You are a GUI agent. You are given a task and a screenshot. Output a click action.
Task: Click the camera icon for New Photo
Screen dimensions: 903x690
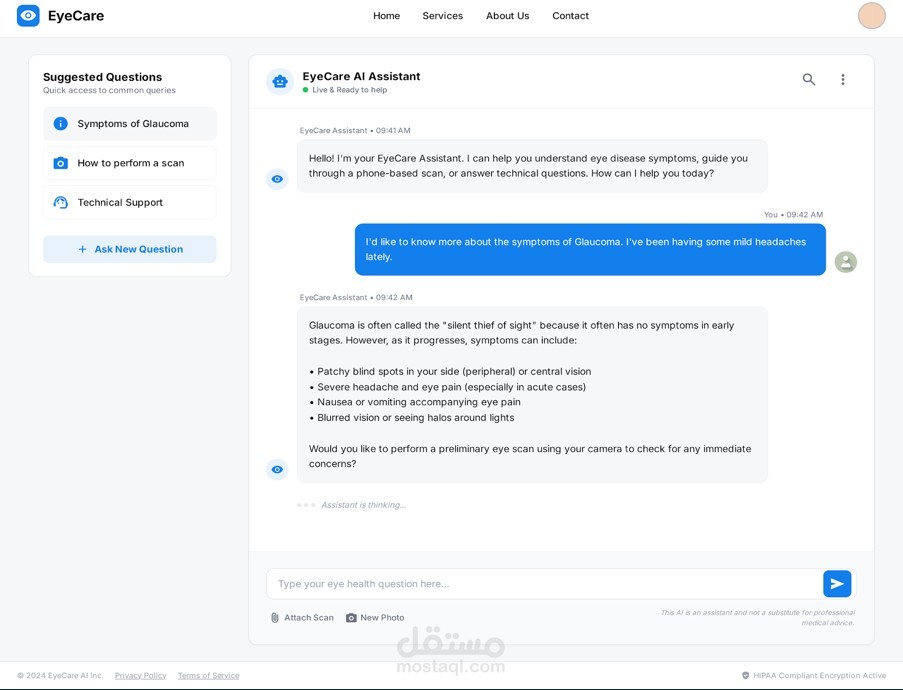tap(351, 617)
